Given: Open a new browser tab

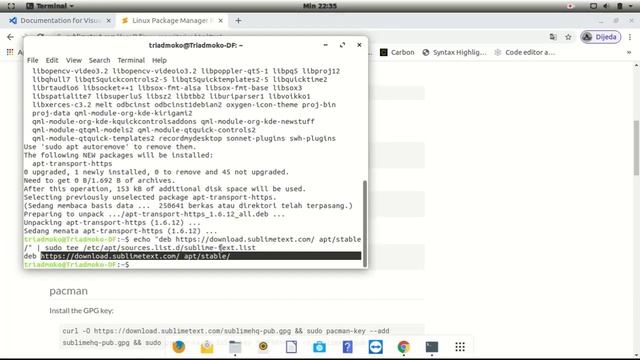Looking at the screenshot, I should [238, 20].
